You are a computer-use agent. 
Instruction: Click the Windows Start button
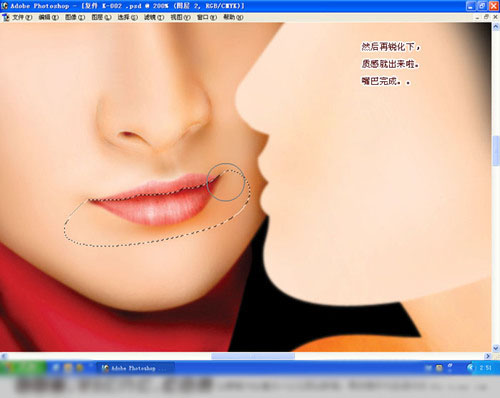[x=23, y=368]
